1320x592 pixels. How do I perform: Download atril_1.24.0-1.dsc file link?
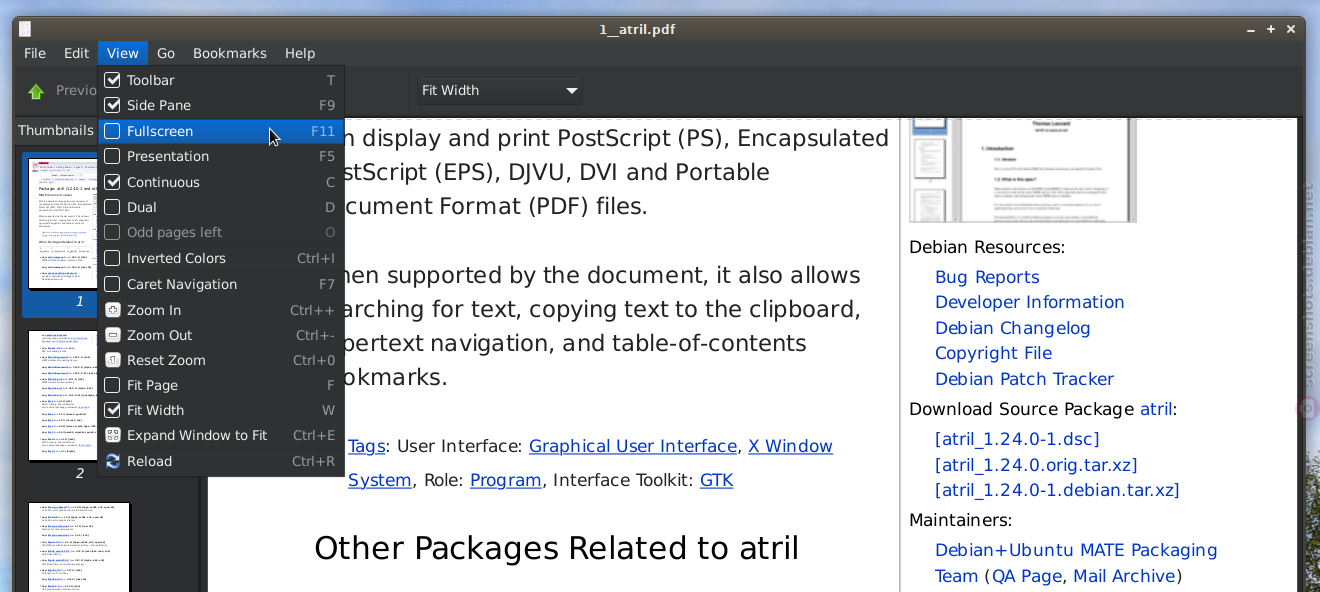click(x=1017, y=439)
